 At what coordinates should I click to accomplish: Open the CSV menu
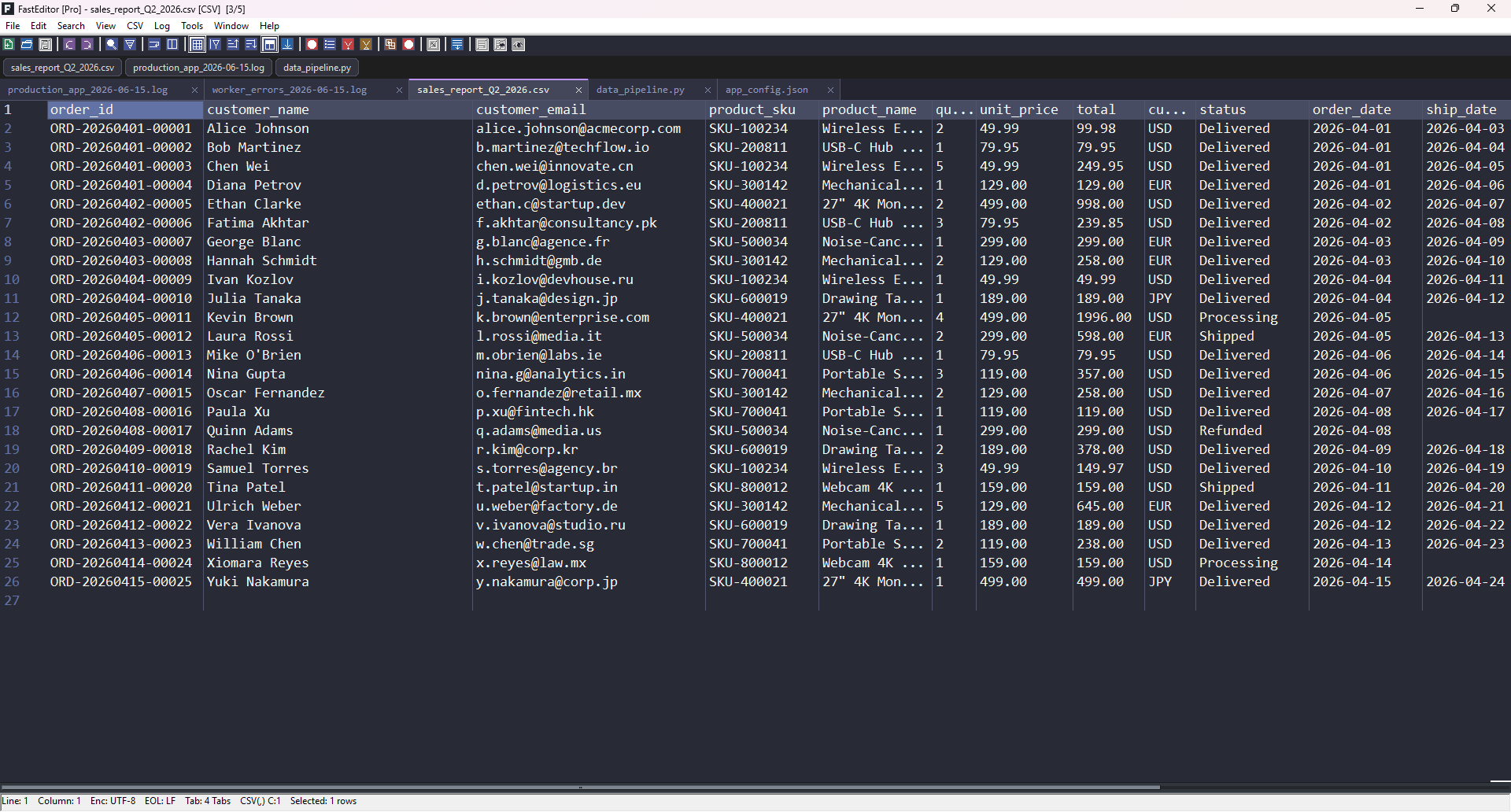pos(135,26)
